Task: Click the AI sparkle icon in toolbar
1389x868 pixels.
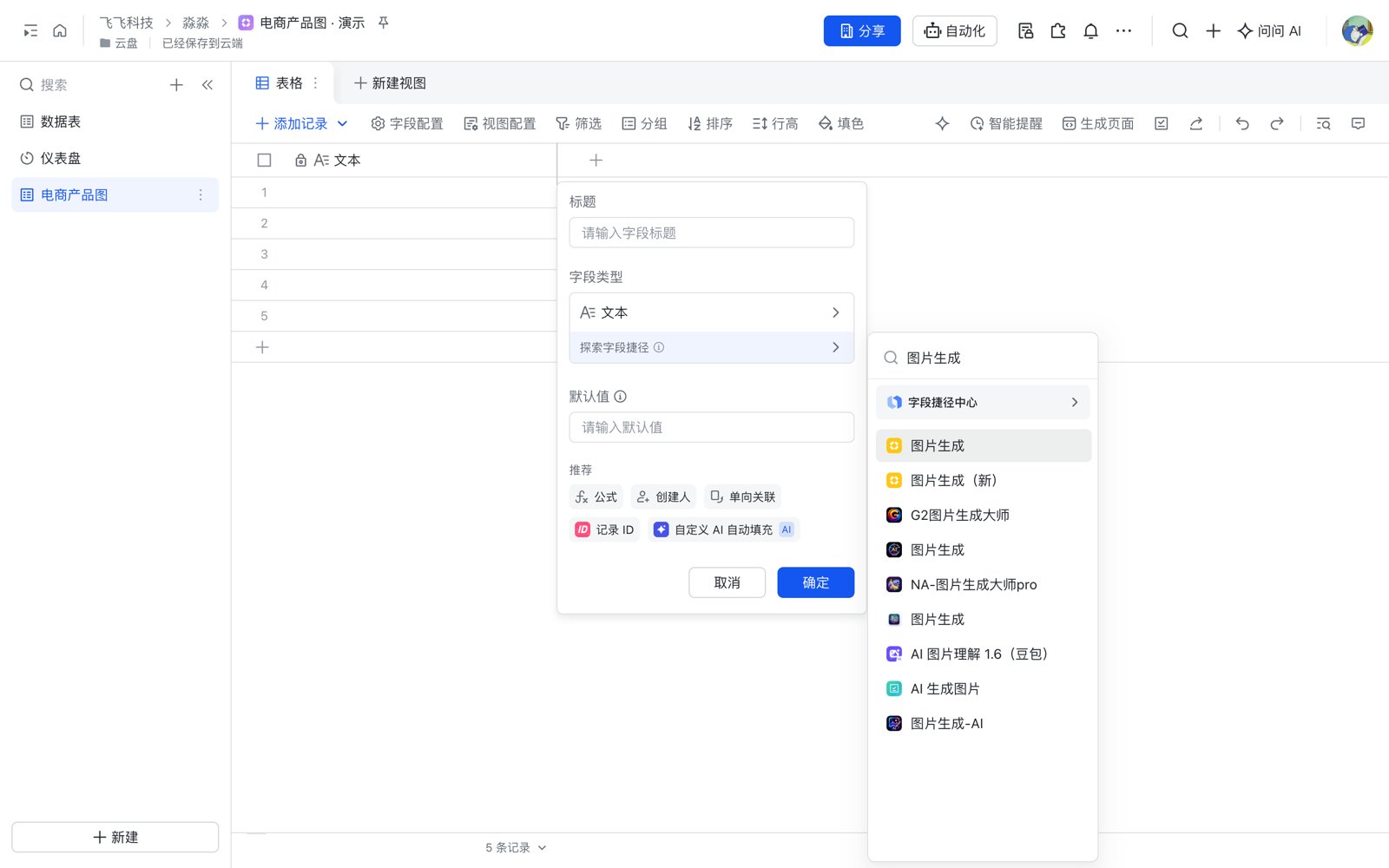Action: [x=942, y=124]
